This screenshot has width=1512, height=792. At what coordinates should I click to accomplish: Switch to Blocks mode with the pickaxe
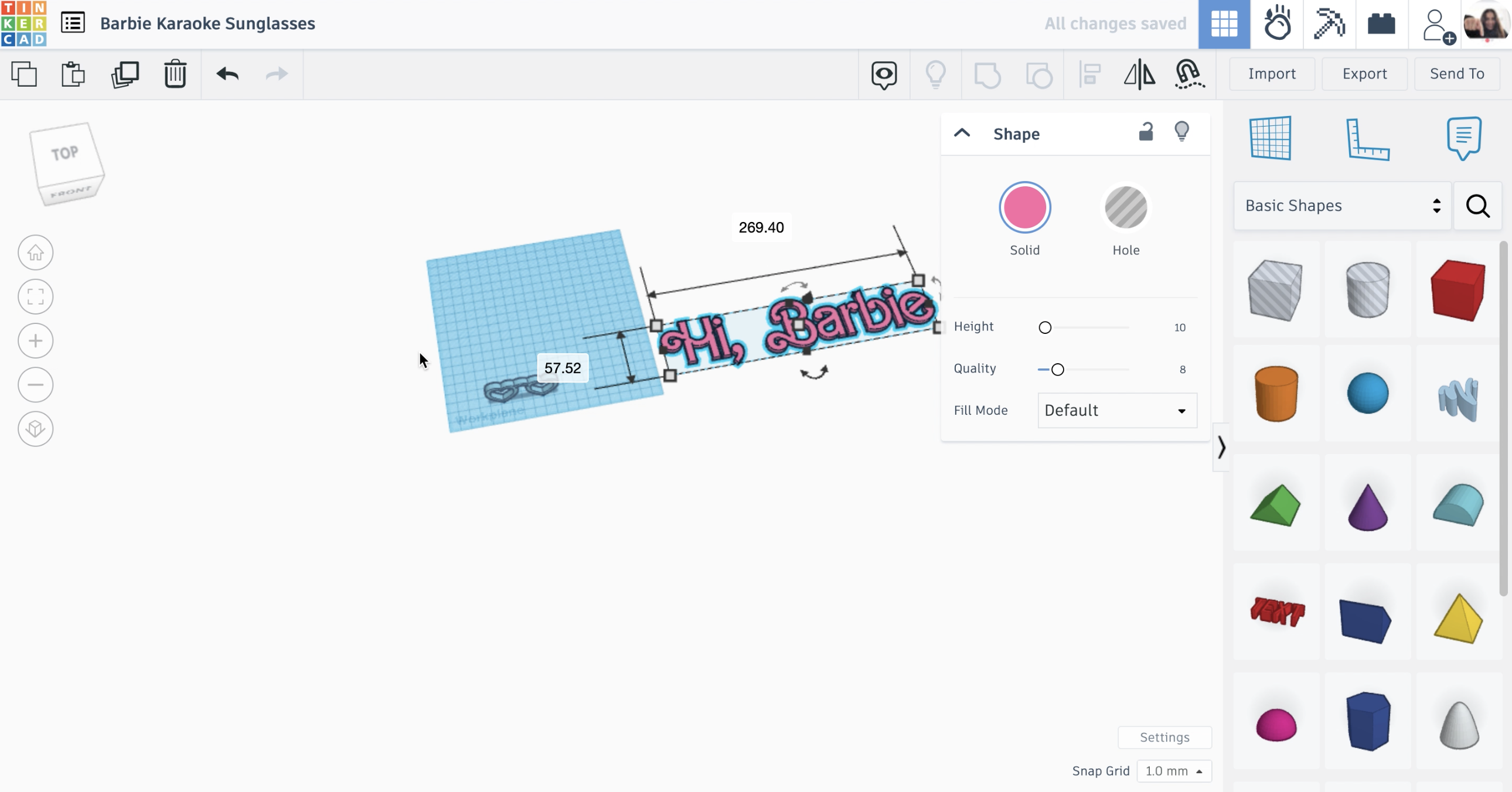point(1329,23)
